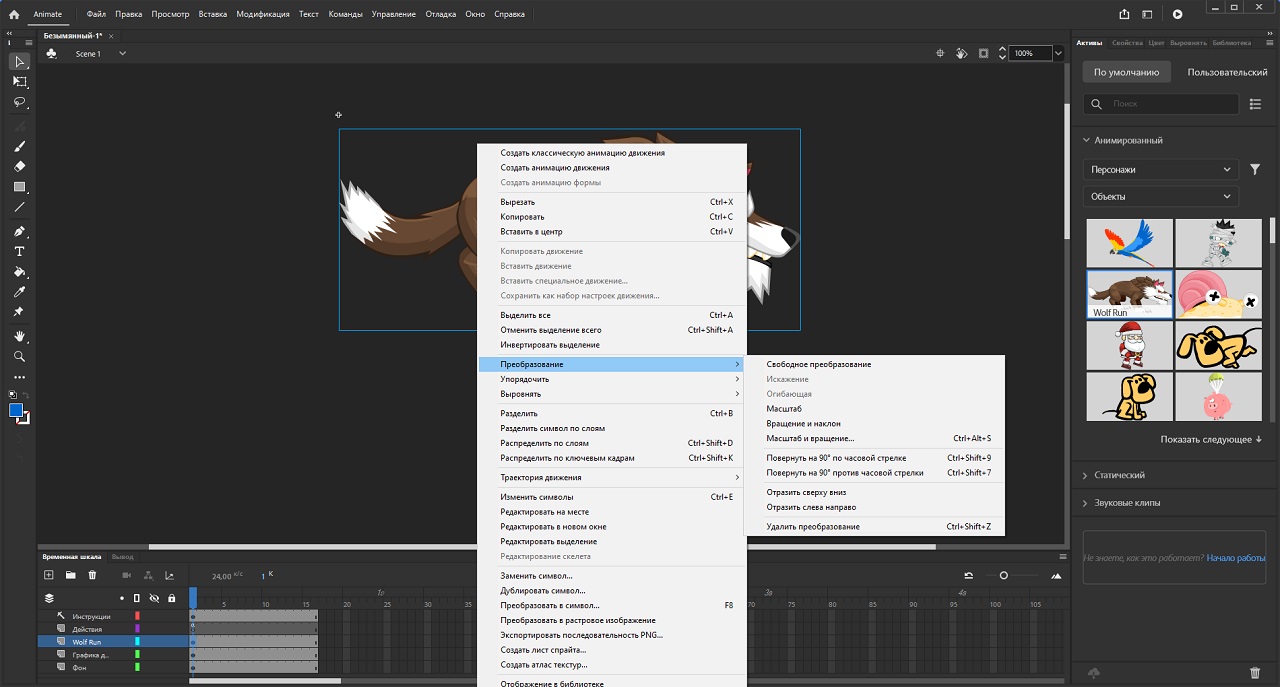
Task: Select the Wolf Run asset thumbnail
Action: click(x=1129, y=293)
